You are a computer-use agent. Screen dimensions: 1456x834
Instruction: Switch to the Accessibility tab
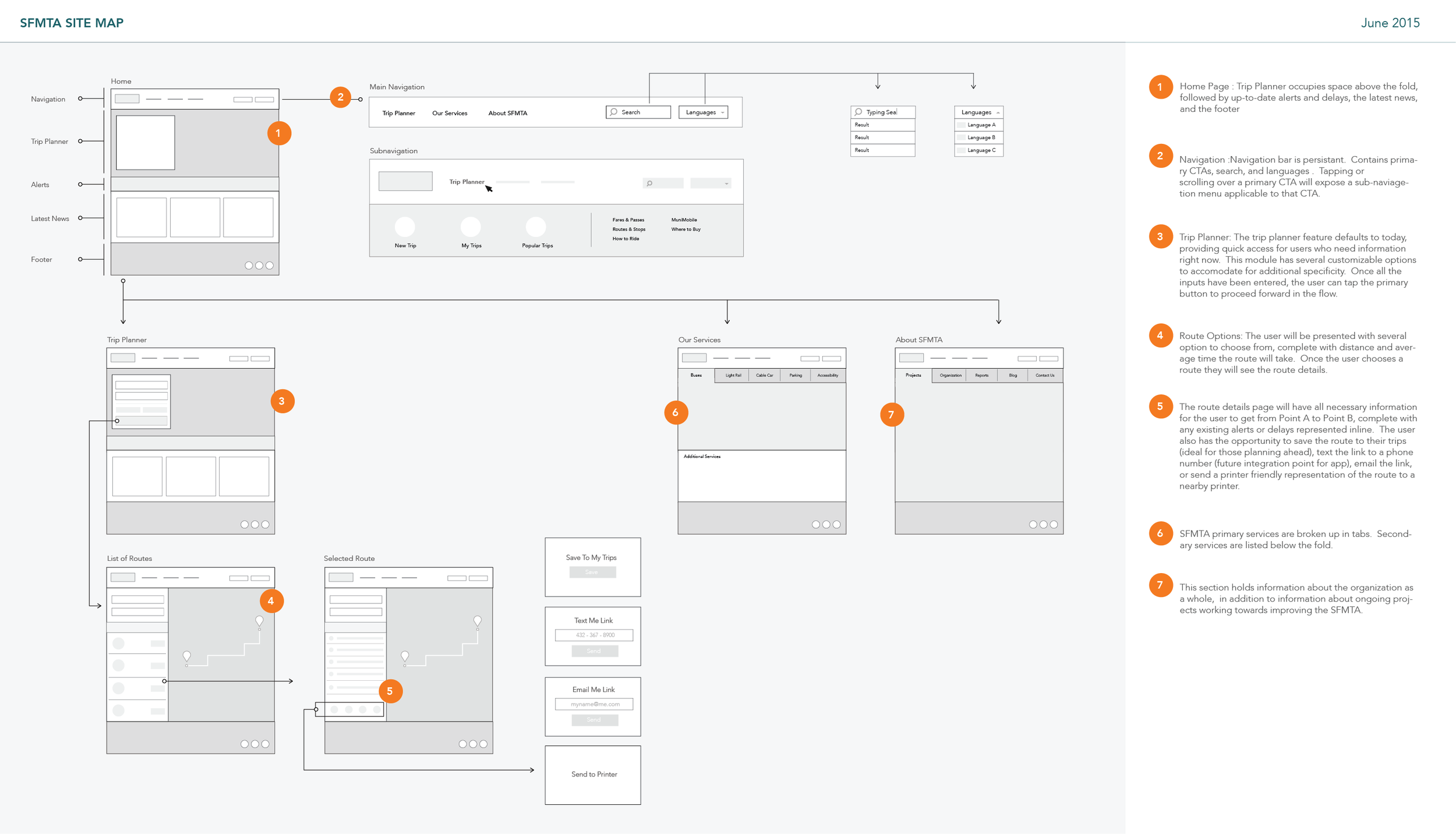828,376
